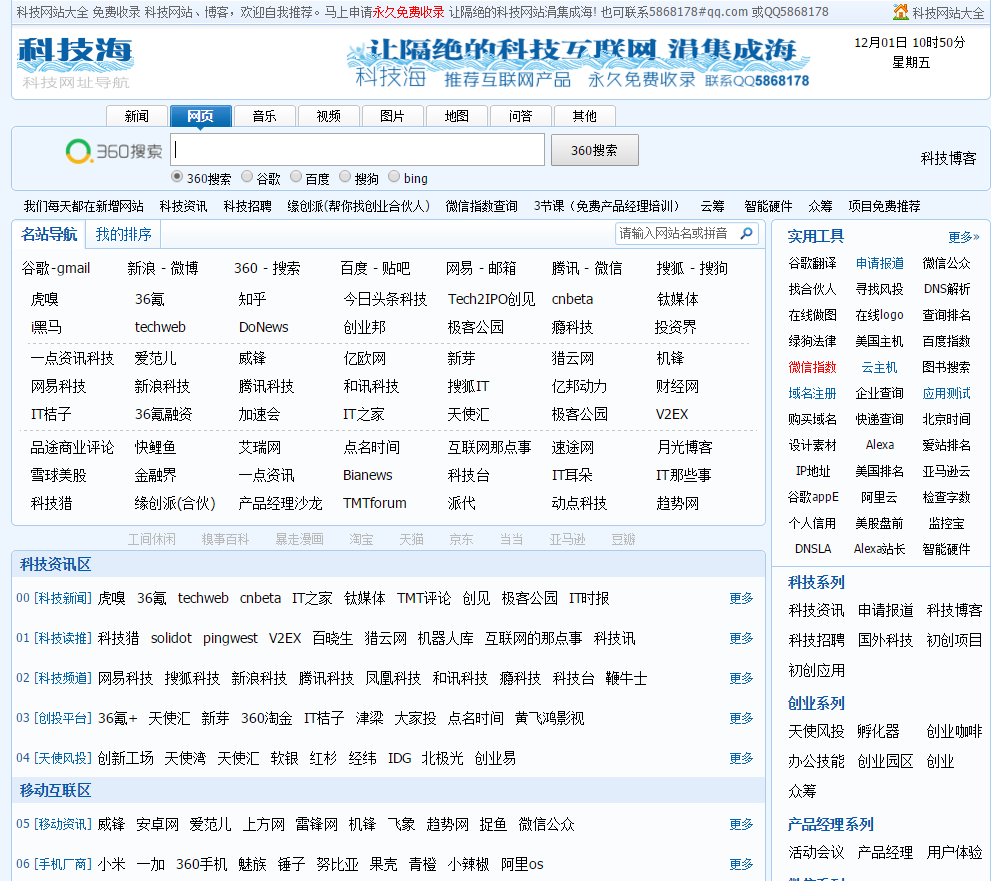The width and height of the screenshot is (991, 881).
Task: Open the 让隔绝的科技互联网 banner
Action: point(578,63)
